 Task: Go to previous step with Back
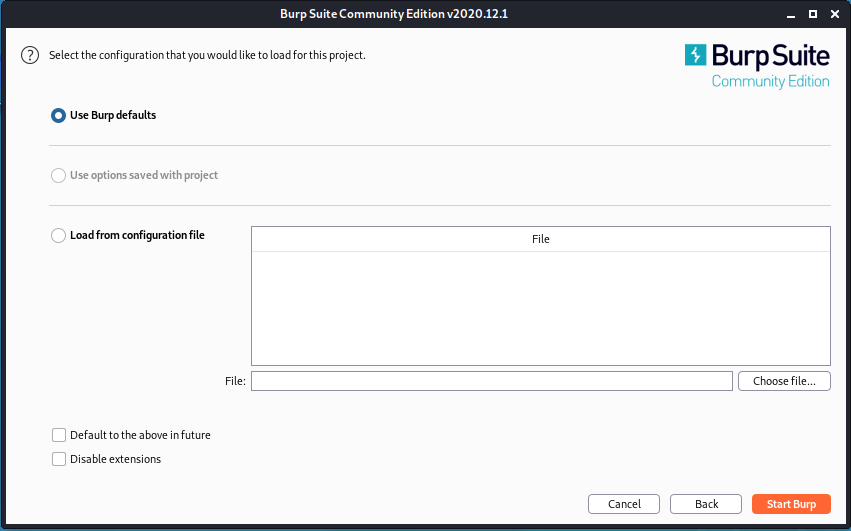[x=706, y=504]
